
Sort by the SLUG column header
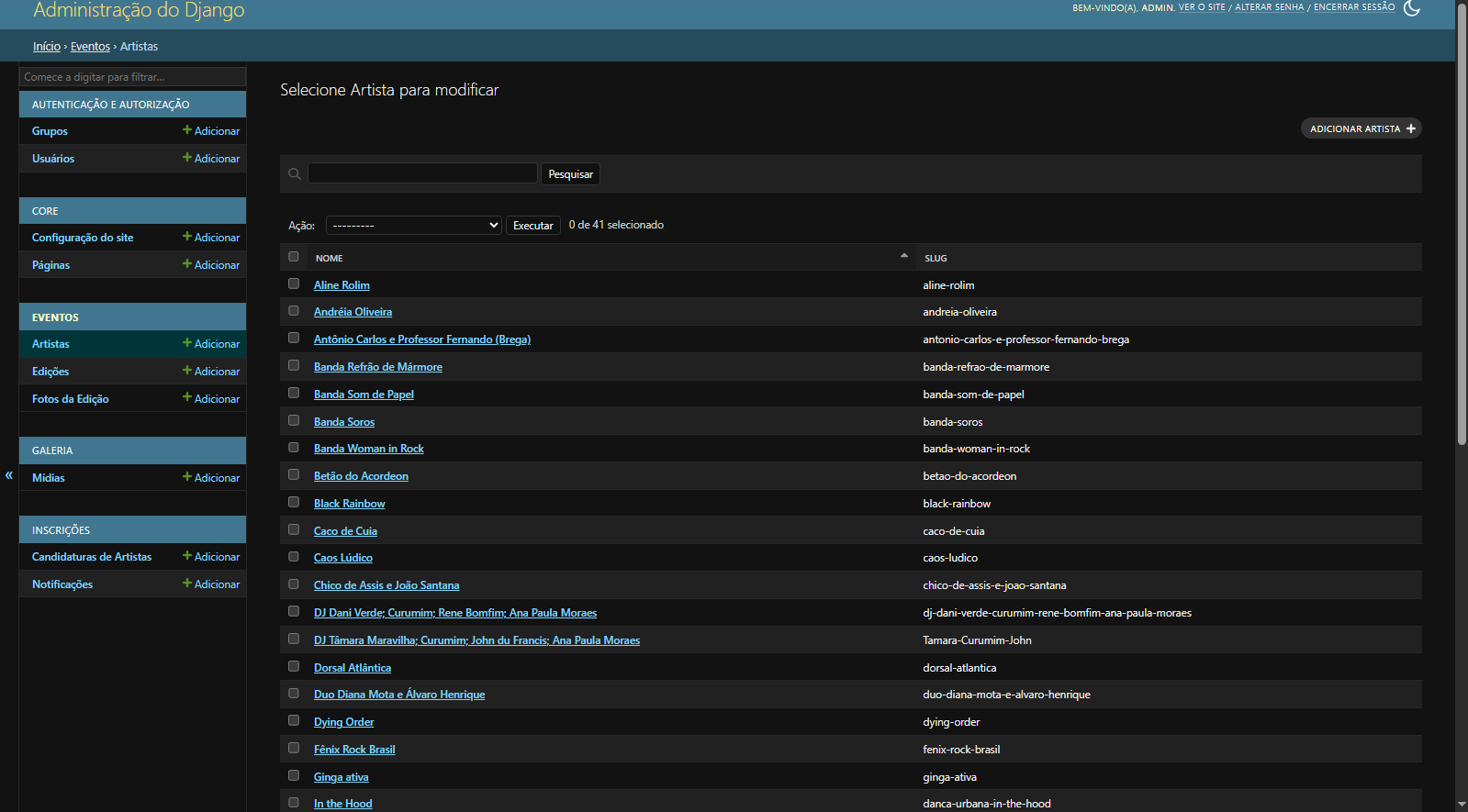936,258
